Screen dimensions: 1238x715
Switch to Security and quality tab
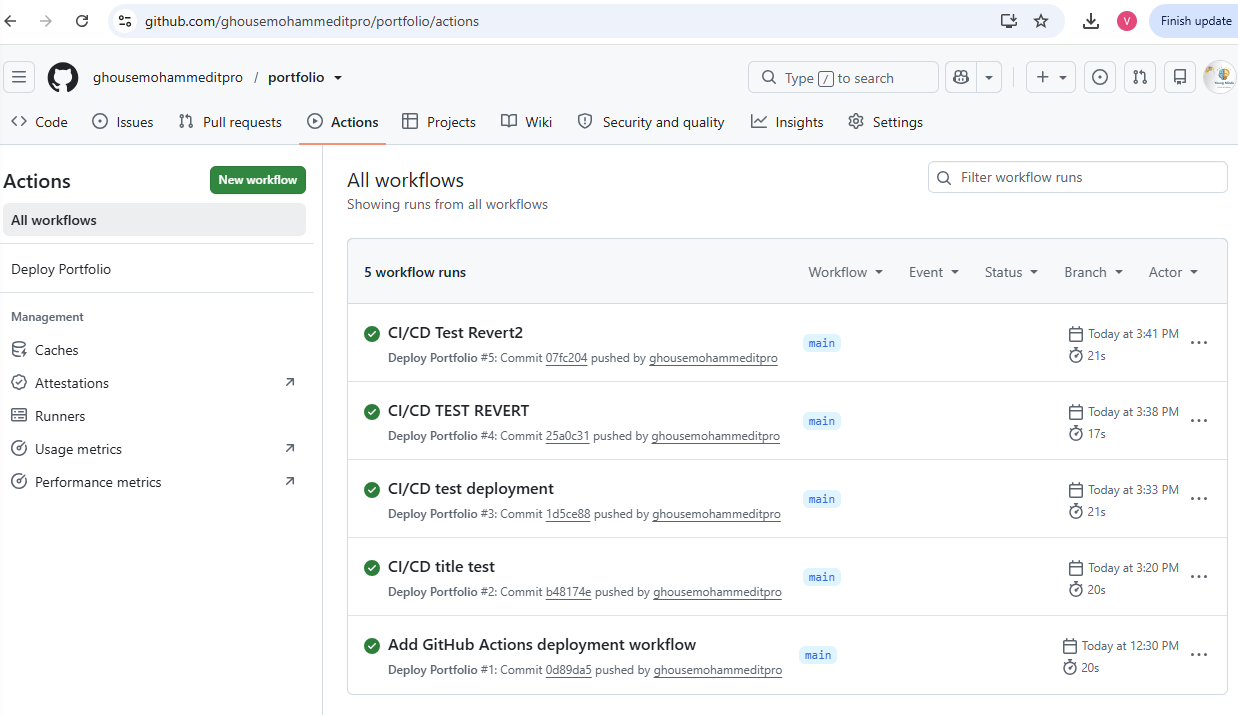651,122
